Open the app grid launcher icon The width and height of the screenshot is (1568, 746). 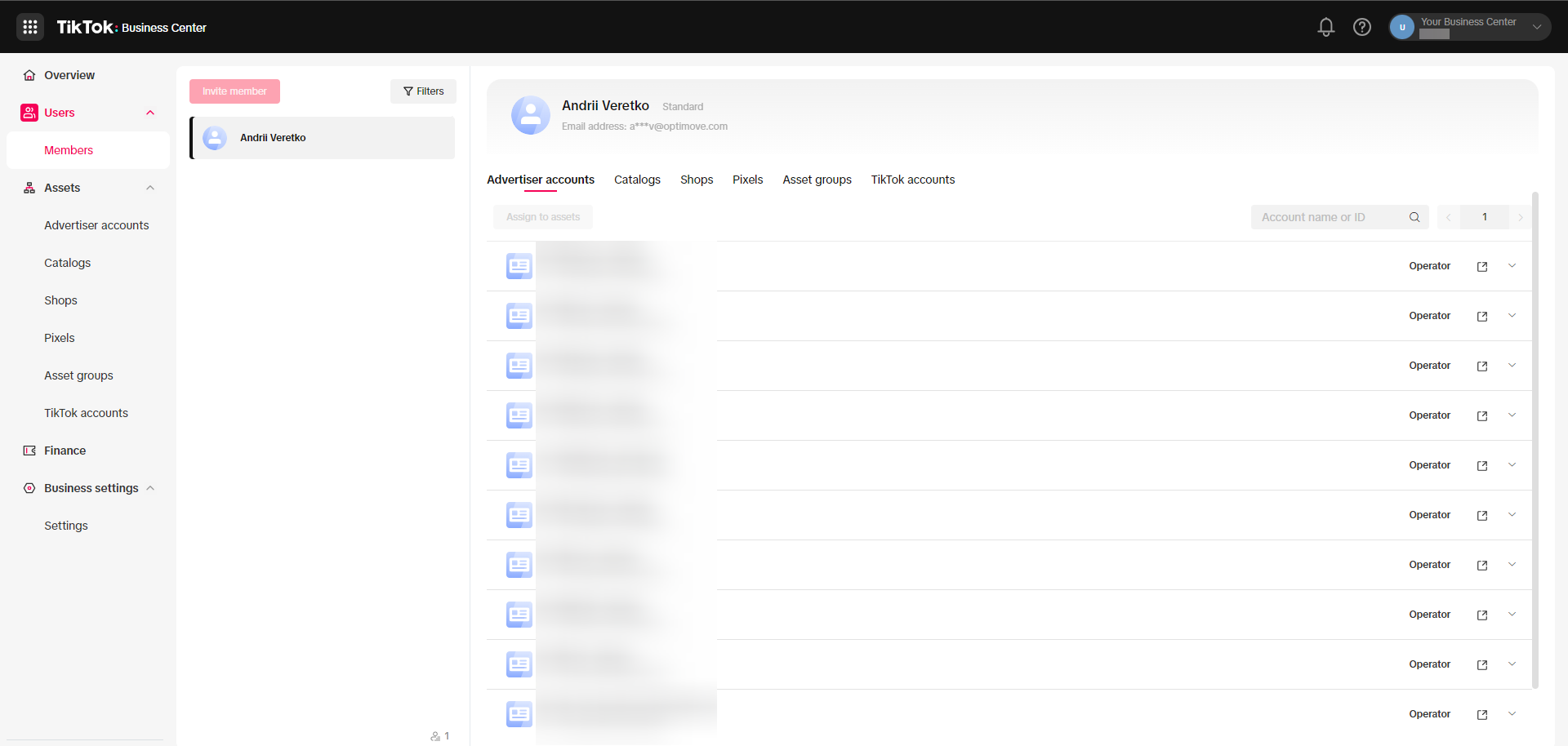(30, 27)
